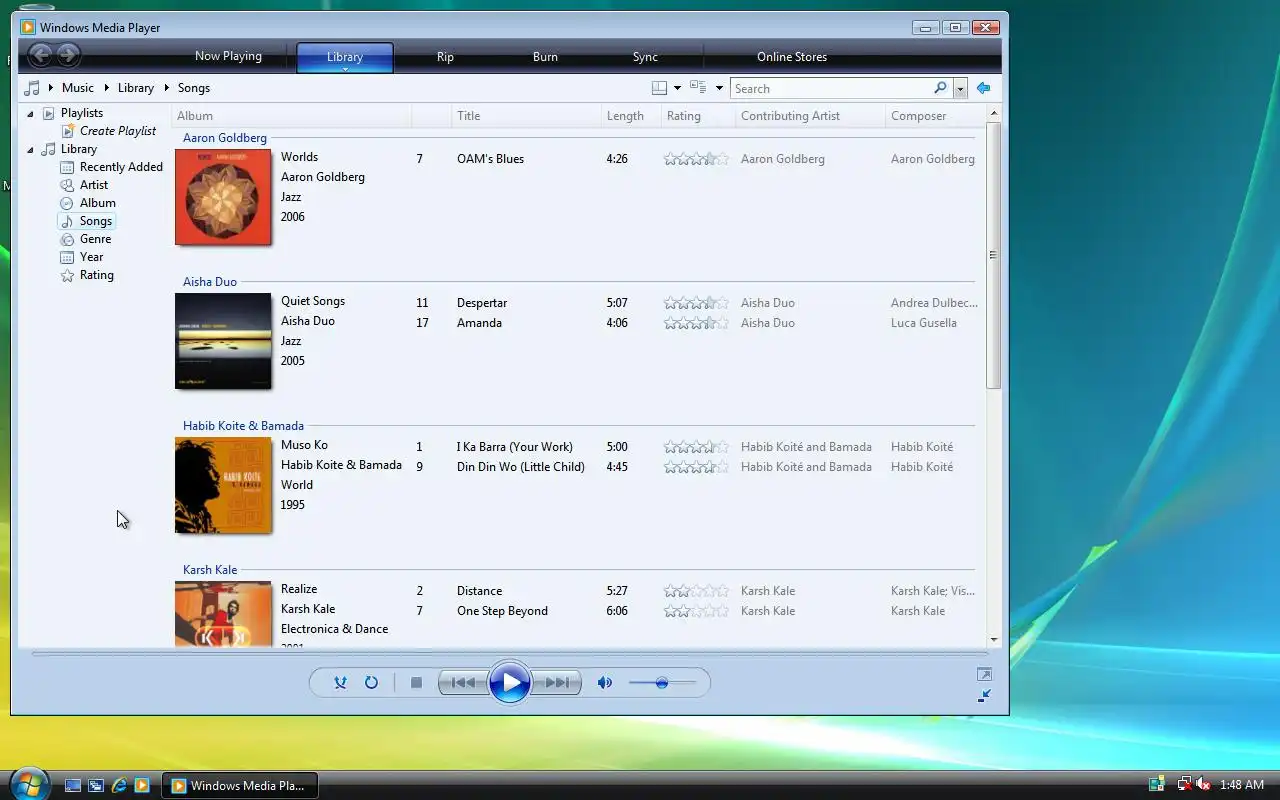Click the search magnifier icon
This screenshot has width=1280, height=800.
(940, 88)
